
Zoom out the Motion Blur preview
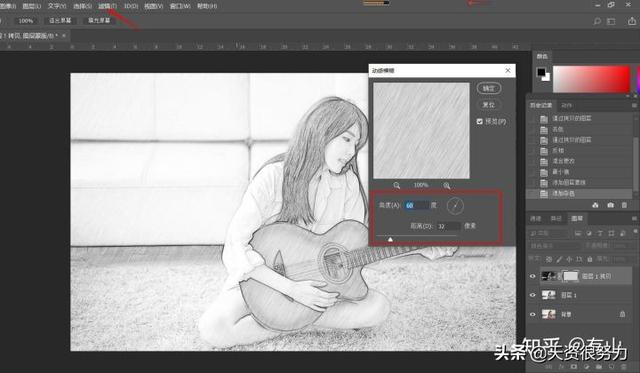coord(396,186)
